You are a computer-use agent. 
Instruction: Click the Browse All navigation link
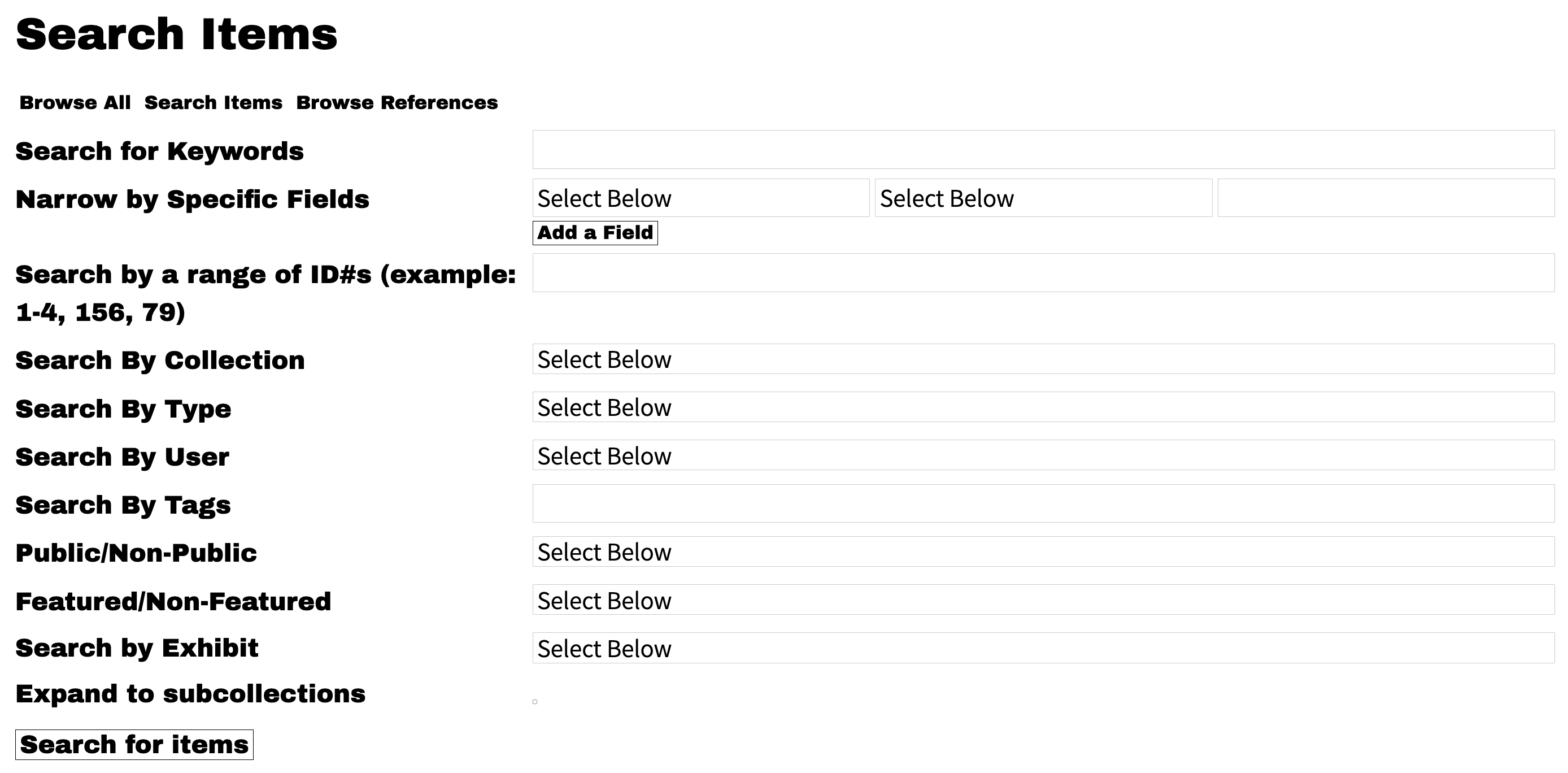pyautogui.click(x=75, y=102)
